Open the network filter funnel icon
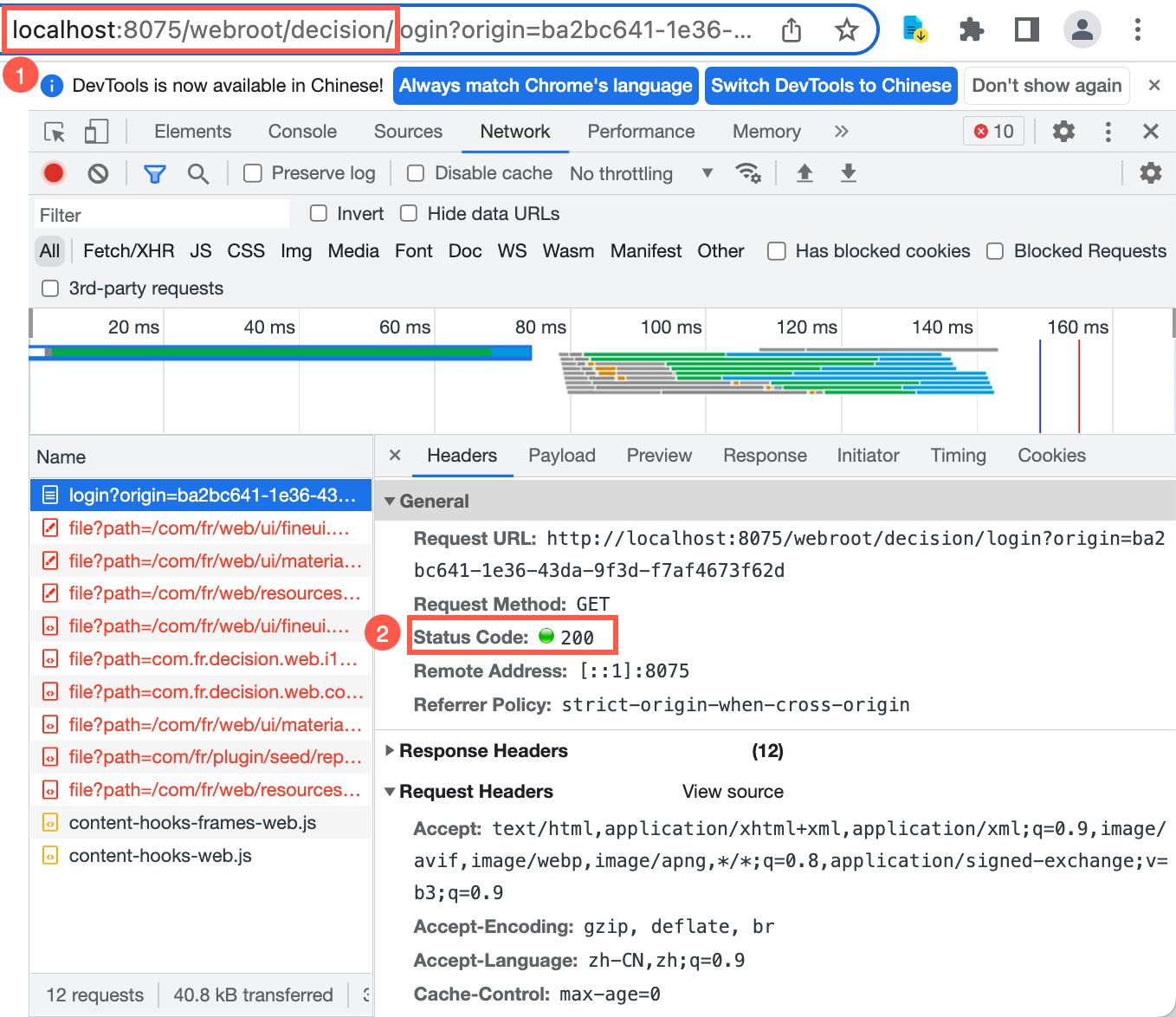 [154, 173]
